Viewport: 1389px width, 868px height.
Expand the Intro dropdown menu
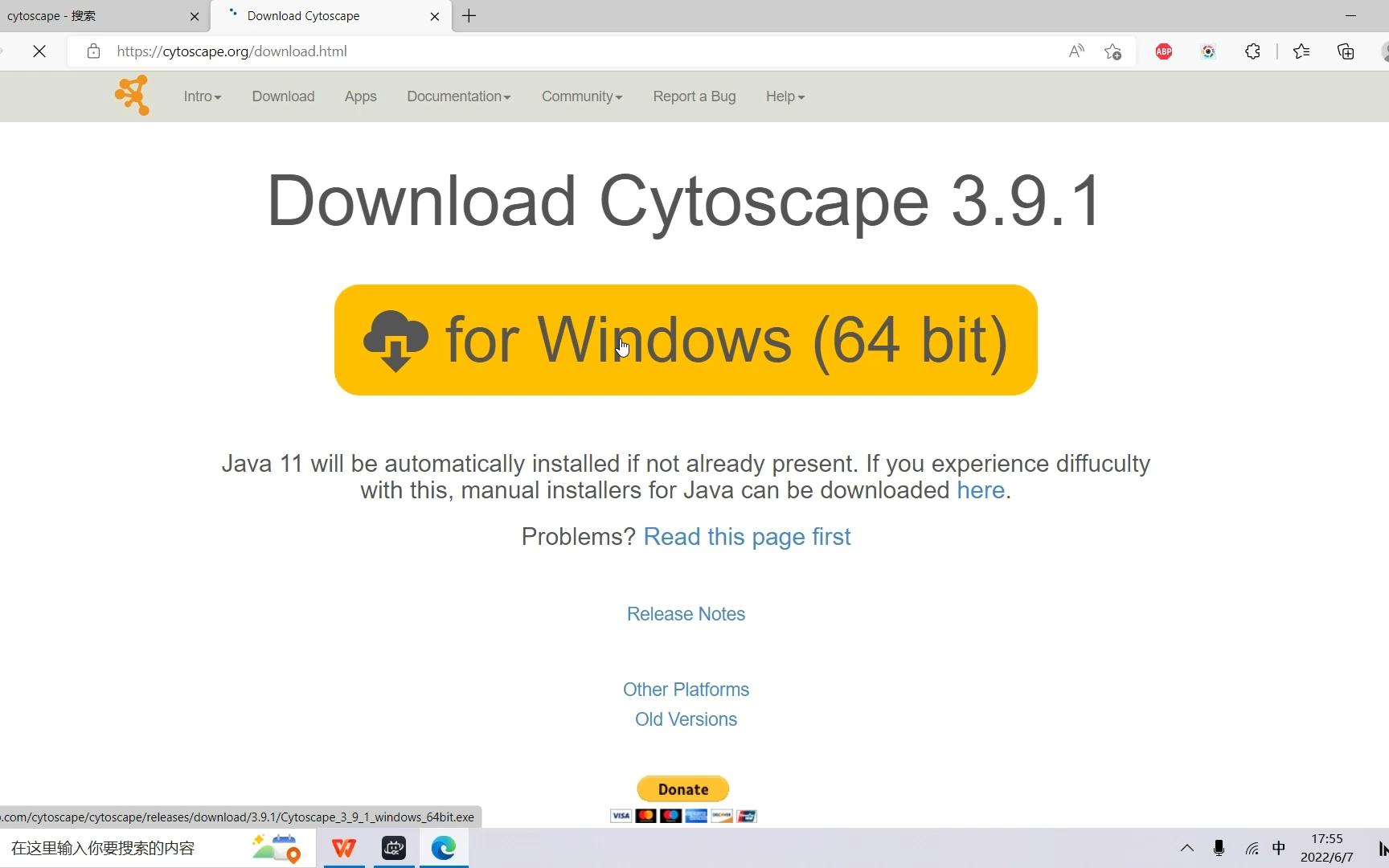tap(202, 96)
